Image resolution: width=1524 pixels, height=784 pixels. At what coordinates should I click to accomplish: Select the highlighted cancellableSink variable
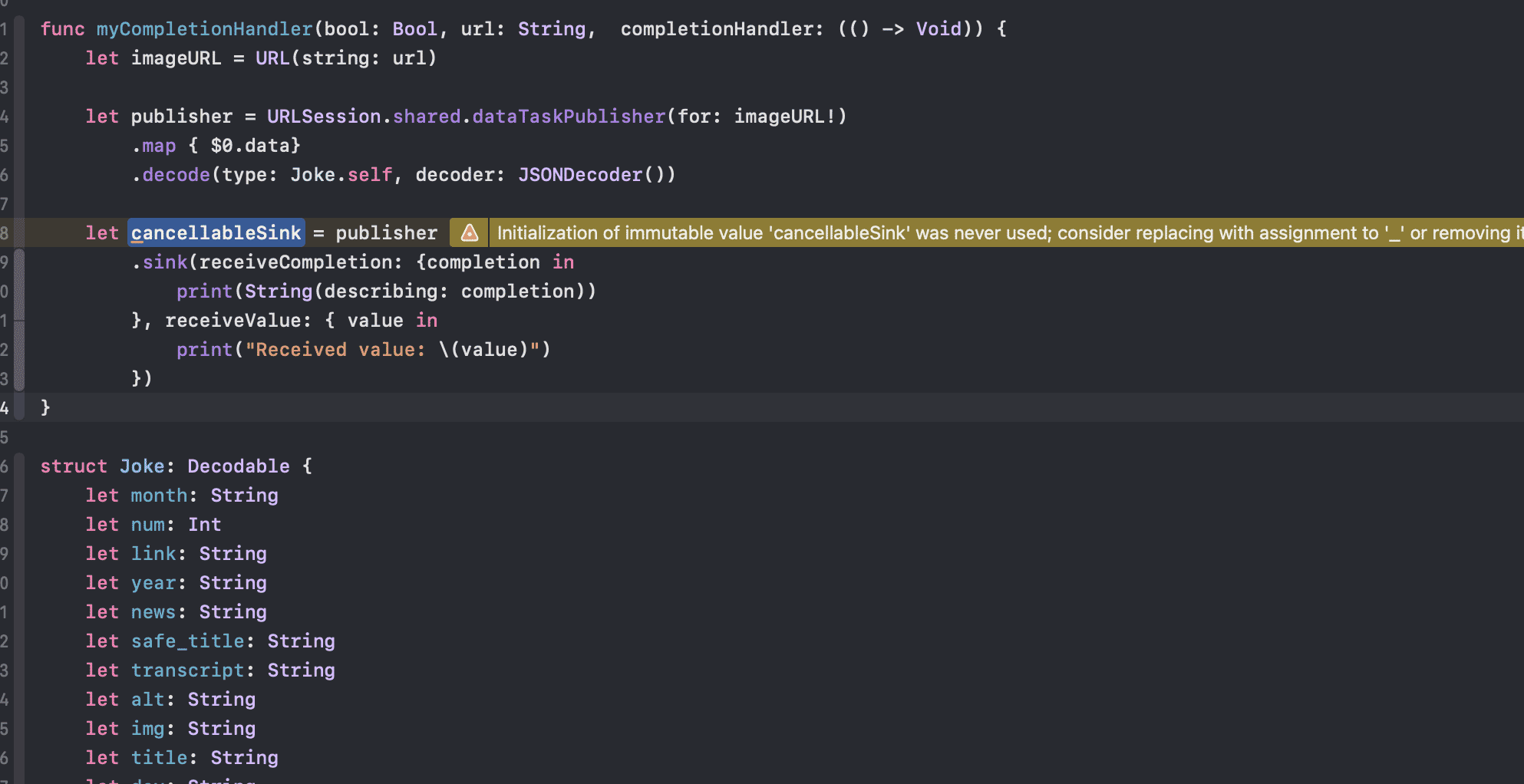coord(216,232)
